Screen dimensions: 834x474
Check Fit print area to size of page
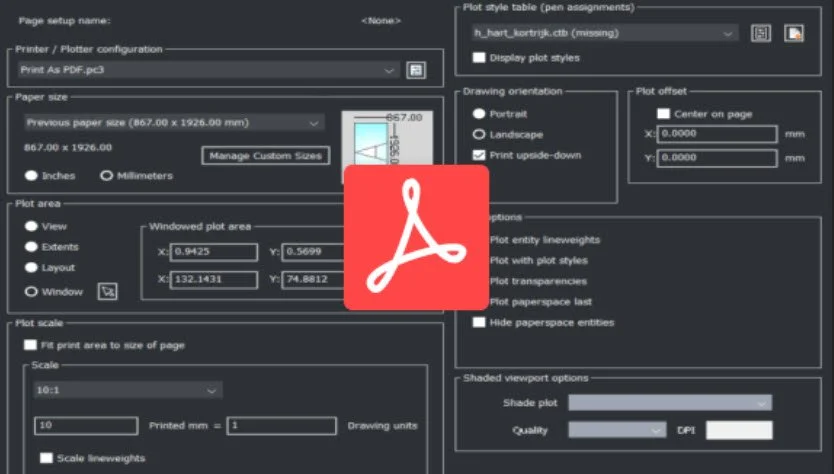pyautogui.click(x=30, y=345)
